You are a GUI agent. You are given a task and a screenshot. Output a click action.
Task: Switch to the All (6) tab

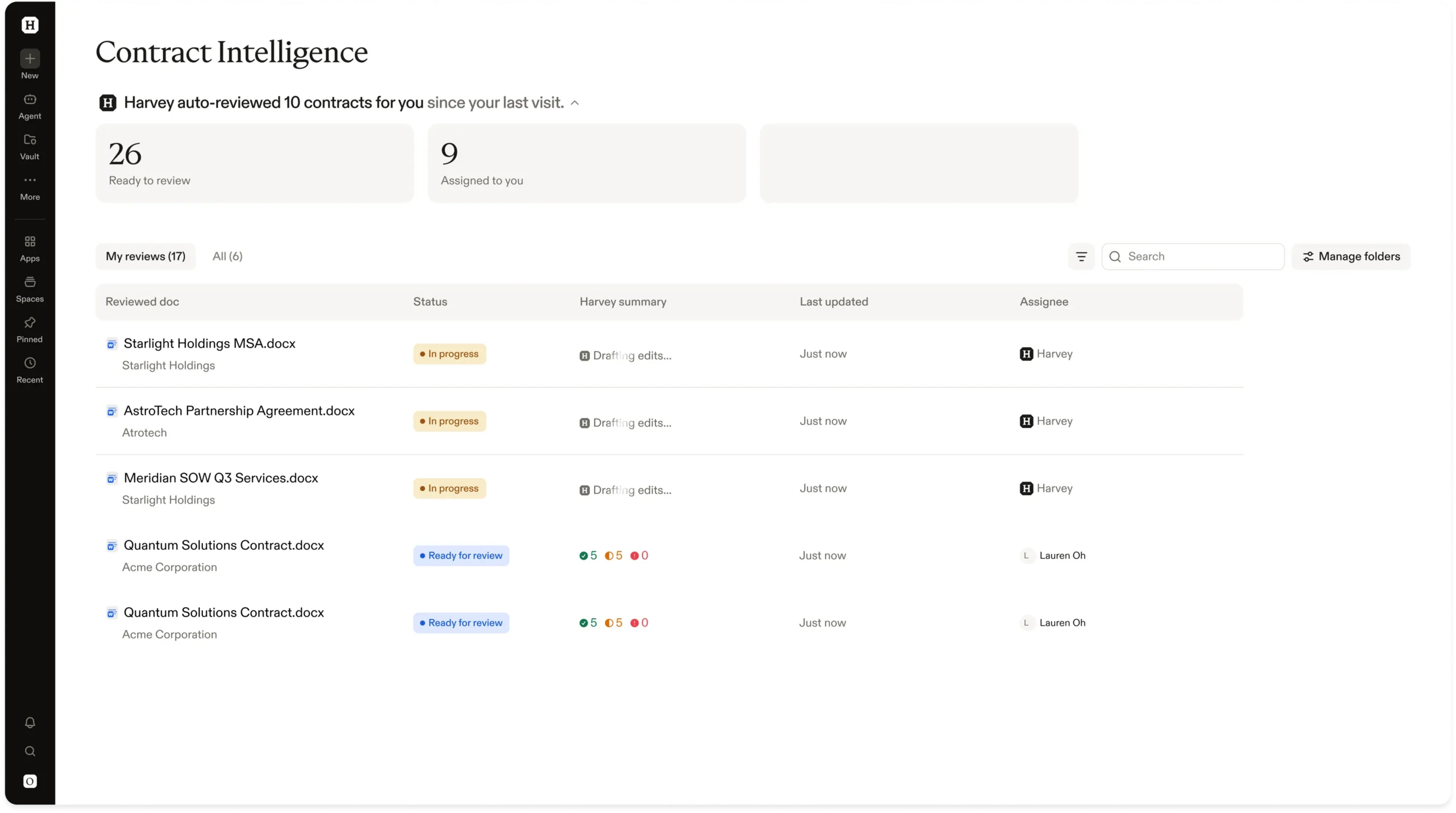tap(227, 256)
